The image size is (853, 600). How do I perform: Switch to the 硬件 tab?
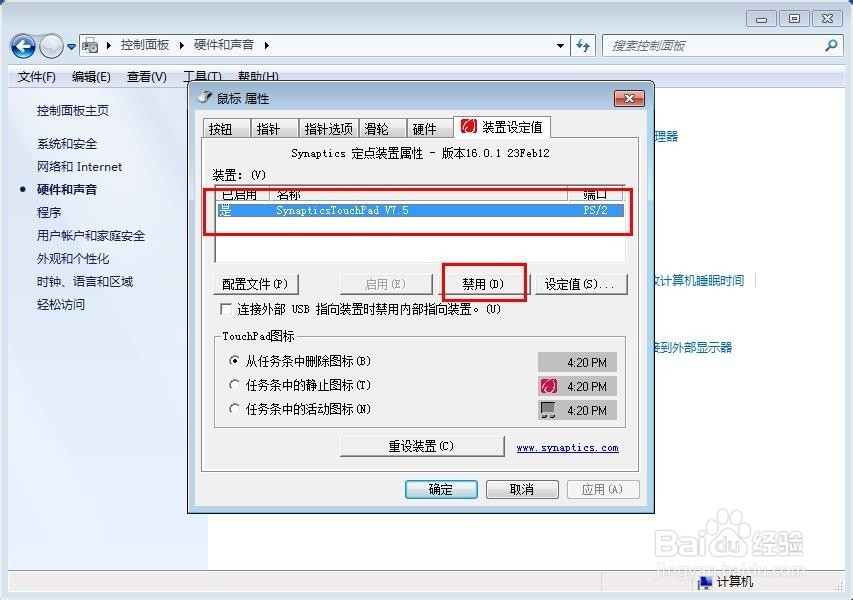(x=430, y=128)
